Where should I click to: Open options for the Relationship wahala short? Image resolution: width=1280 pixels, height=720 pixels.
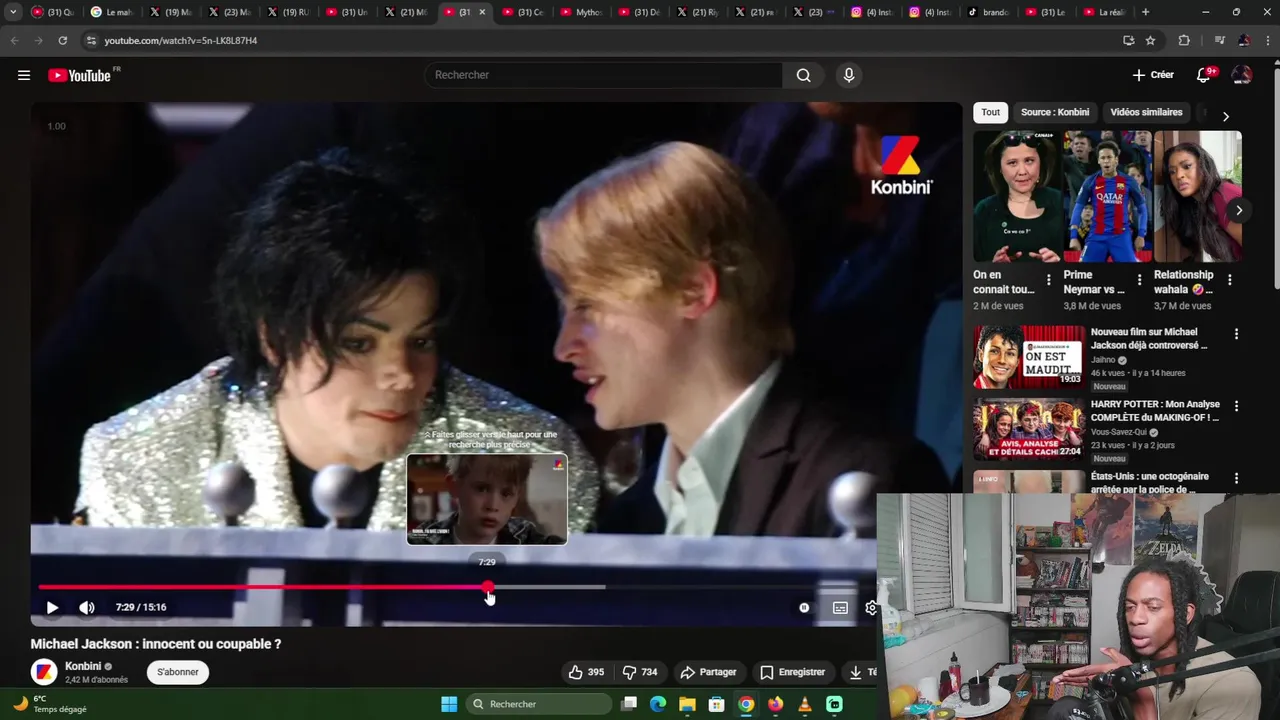(x=1229, y=280)
